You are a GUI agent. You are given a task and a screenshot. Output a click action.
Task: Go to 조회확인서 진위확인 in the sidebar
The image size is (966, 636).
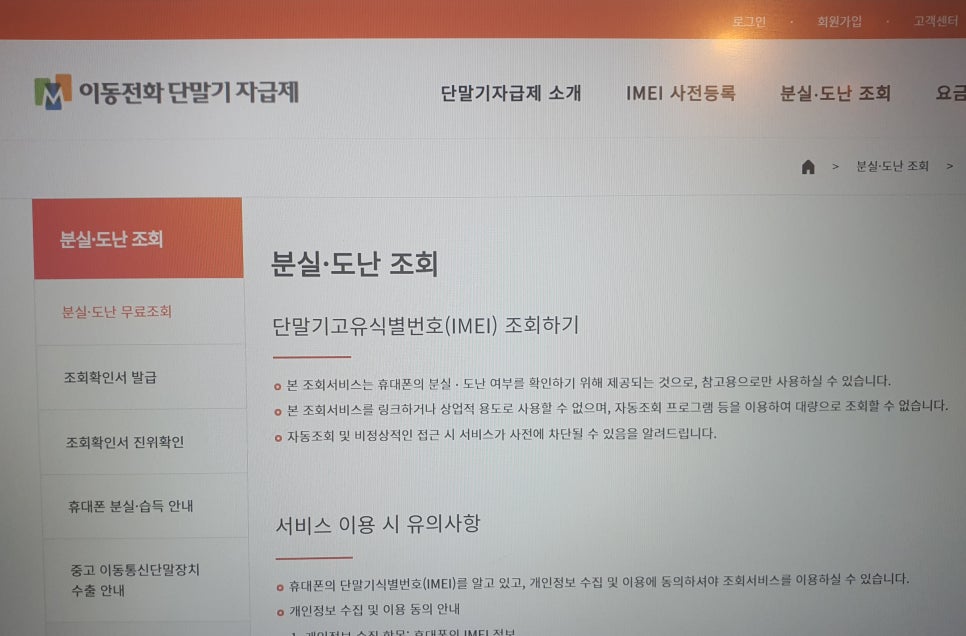pos(124,442)
